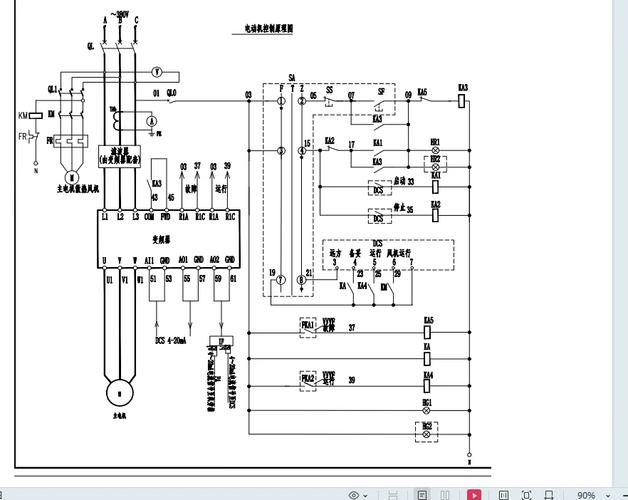Zoom out with the minus button
628x500 pixels.
621,494
